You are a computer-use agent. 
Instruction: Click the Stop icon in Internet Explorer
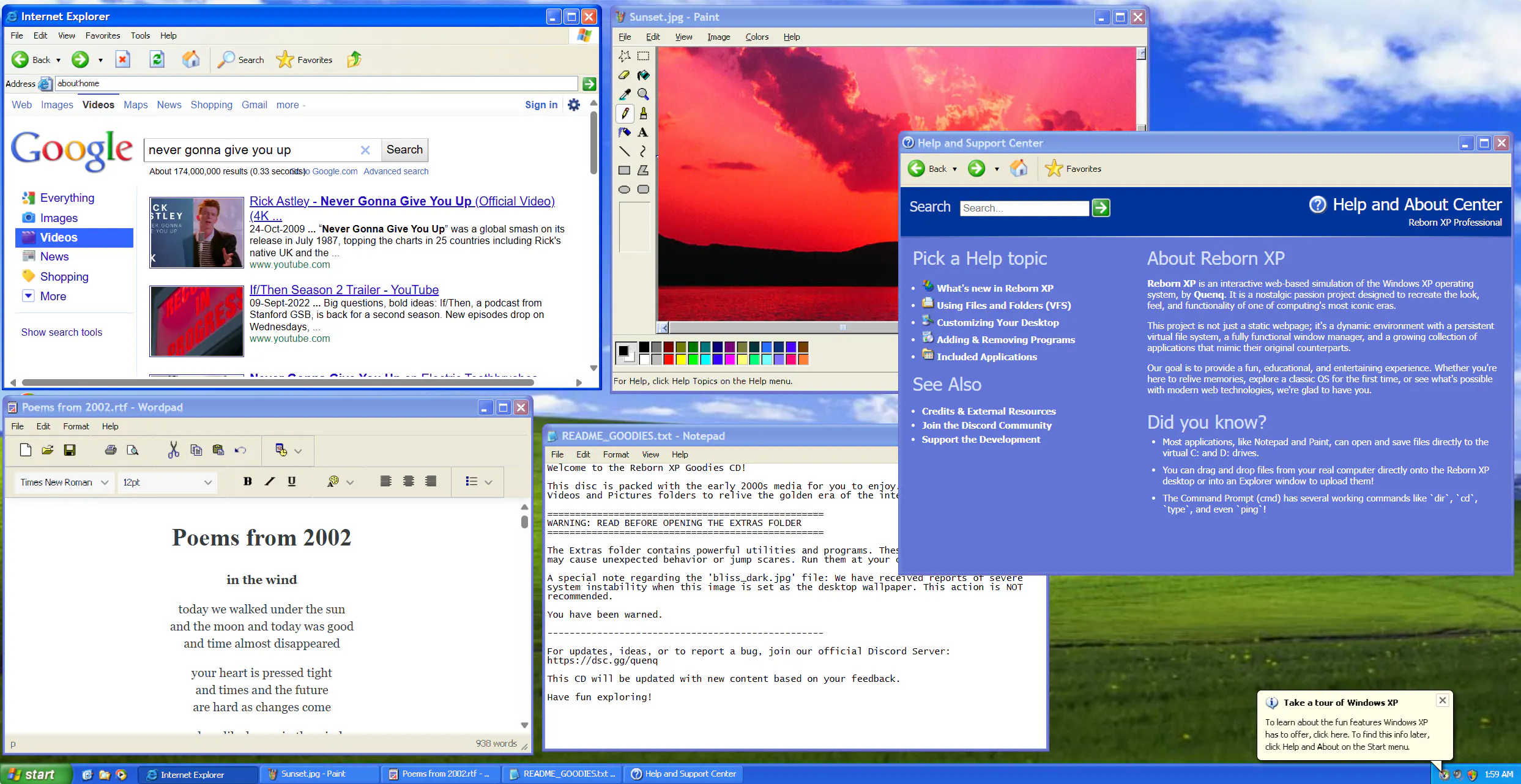click(x=123, y=59)
